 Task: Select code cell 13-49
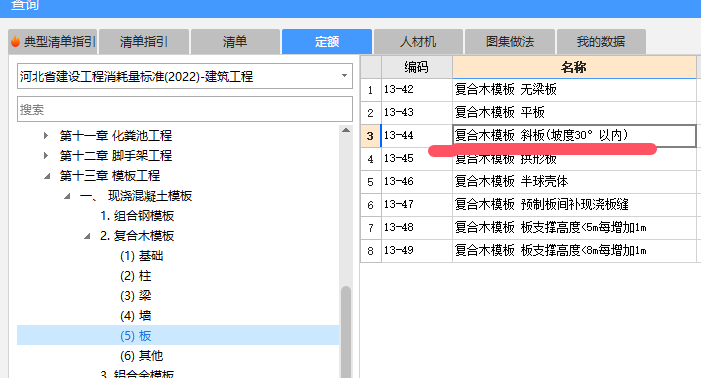(x=417, y=250)
